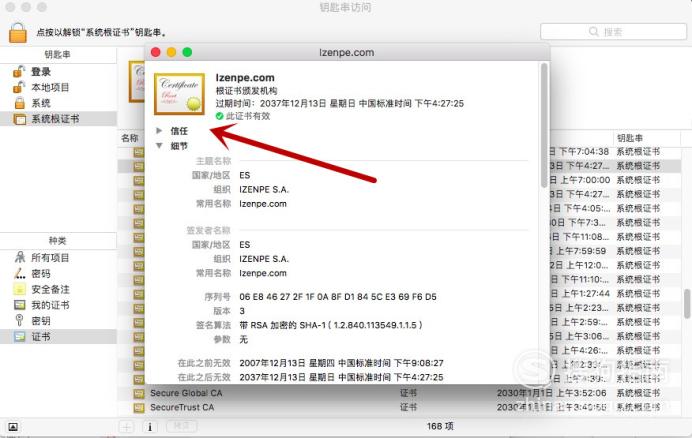This screenshot has width=692, height=438.
Task: Click the subject organization IZENPE S.A.
Action: pos(264,189)
